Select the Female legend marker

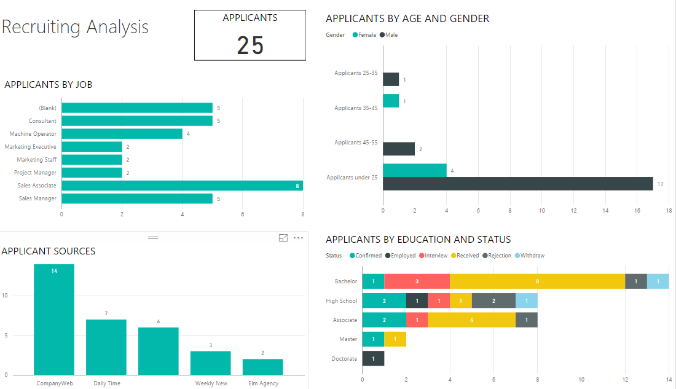pyautogui.click(x=355, y=35)
